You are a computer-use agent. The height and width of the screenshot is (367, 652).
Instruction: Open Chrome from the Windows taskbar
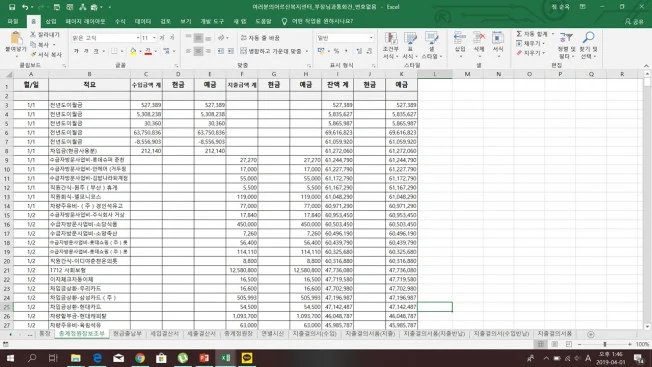point(140,358)
